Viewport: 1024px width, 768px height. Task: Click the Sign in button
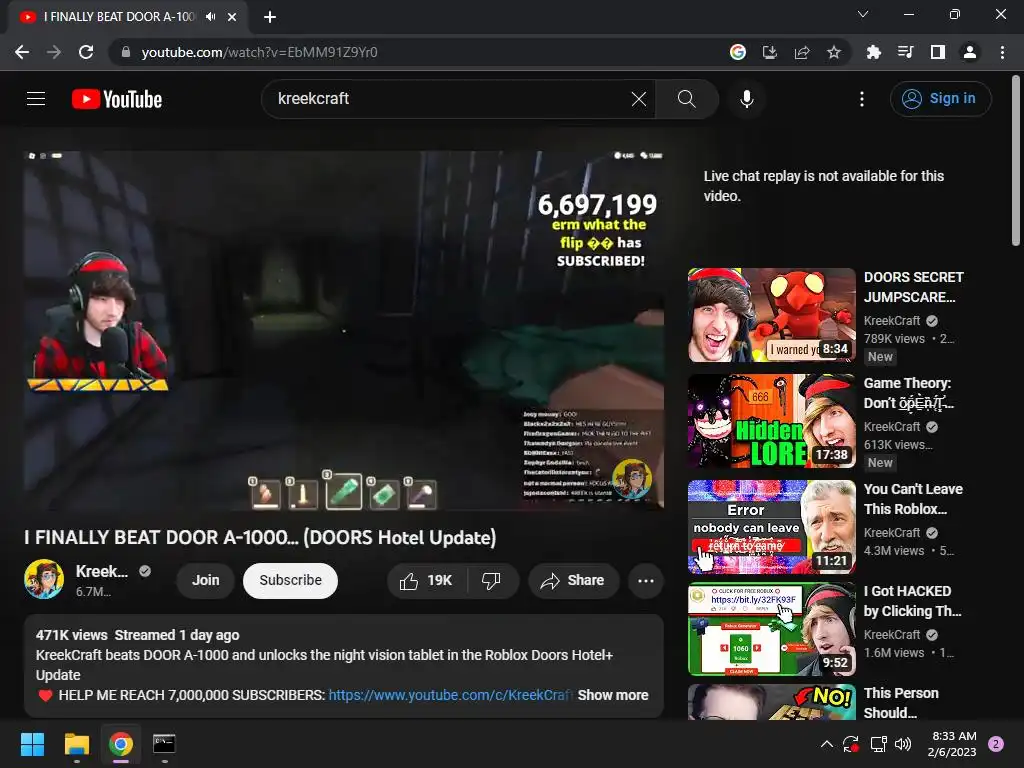pos(940,99)
